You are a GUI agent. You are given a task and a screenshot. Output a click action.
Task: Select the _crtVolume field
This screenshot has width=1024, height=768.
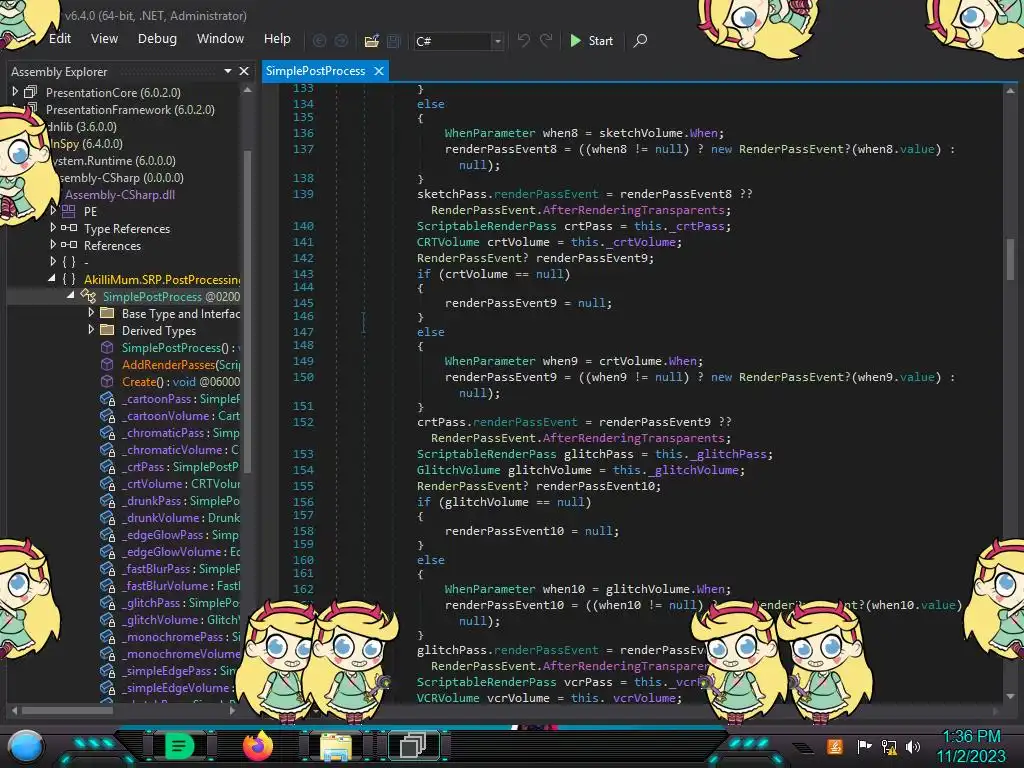(x=180, y=484)
